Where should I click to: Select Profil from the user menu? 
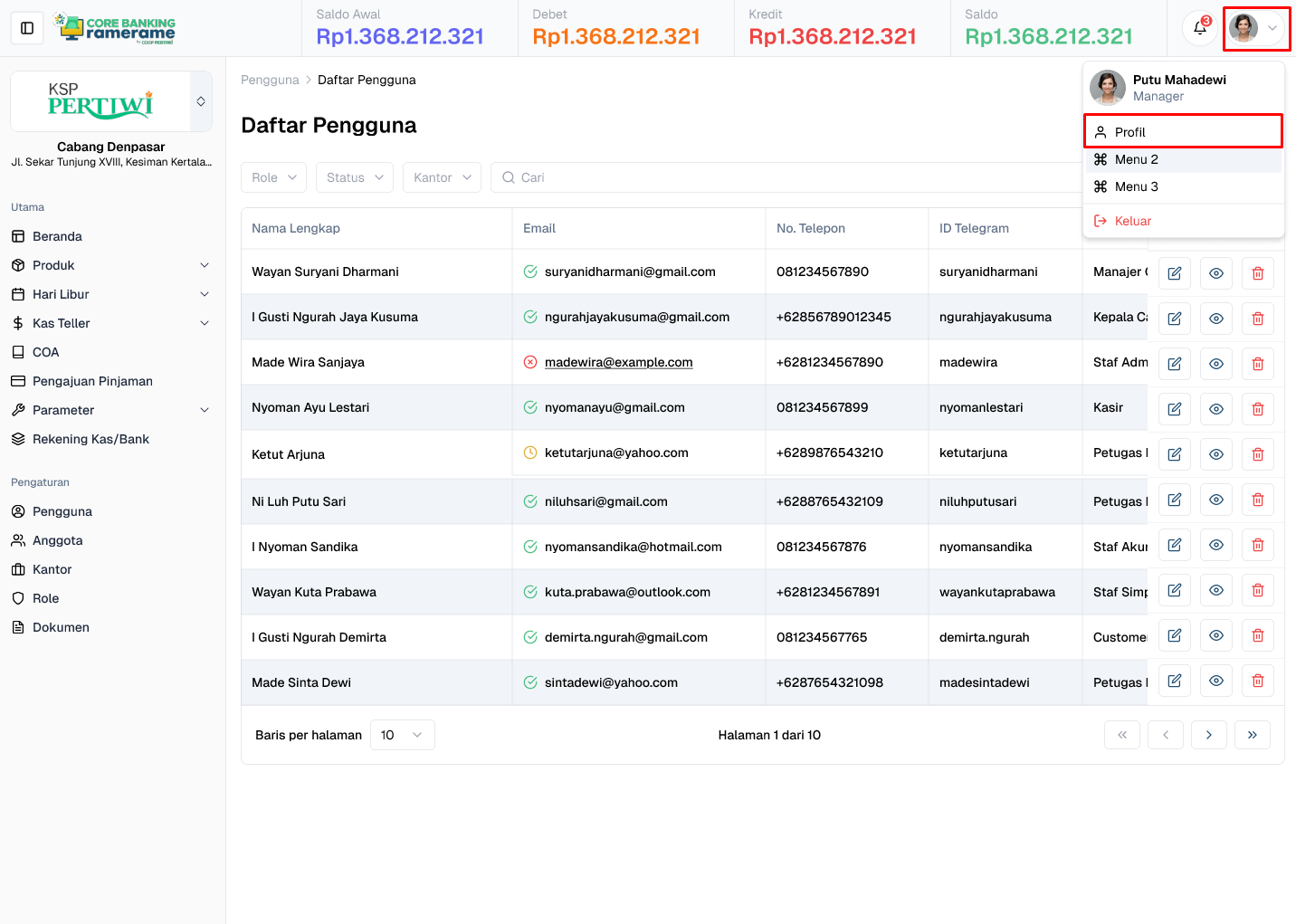tap(1182, 132)
